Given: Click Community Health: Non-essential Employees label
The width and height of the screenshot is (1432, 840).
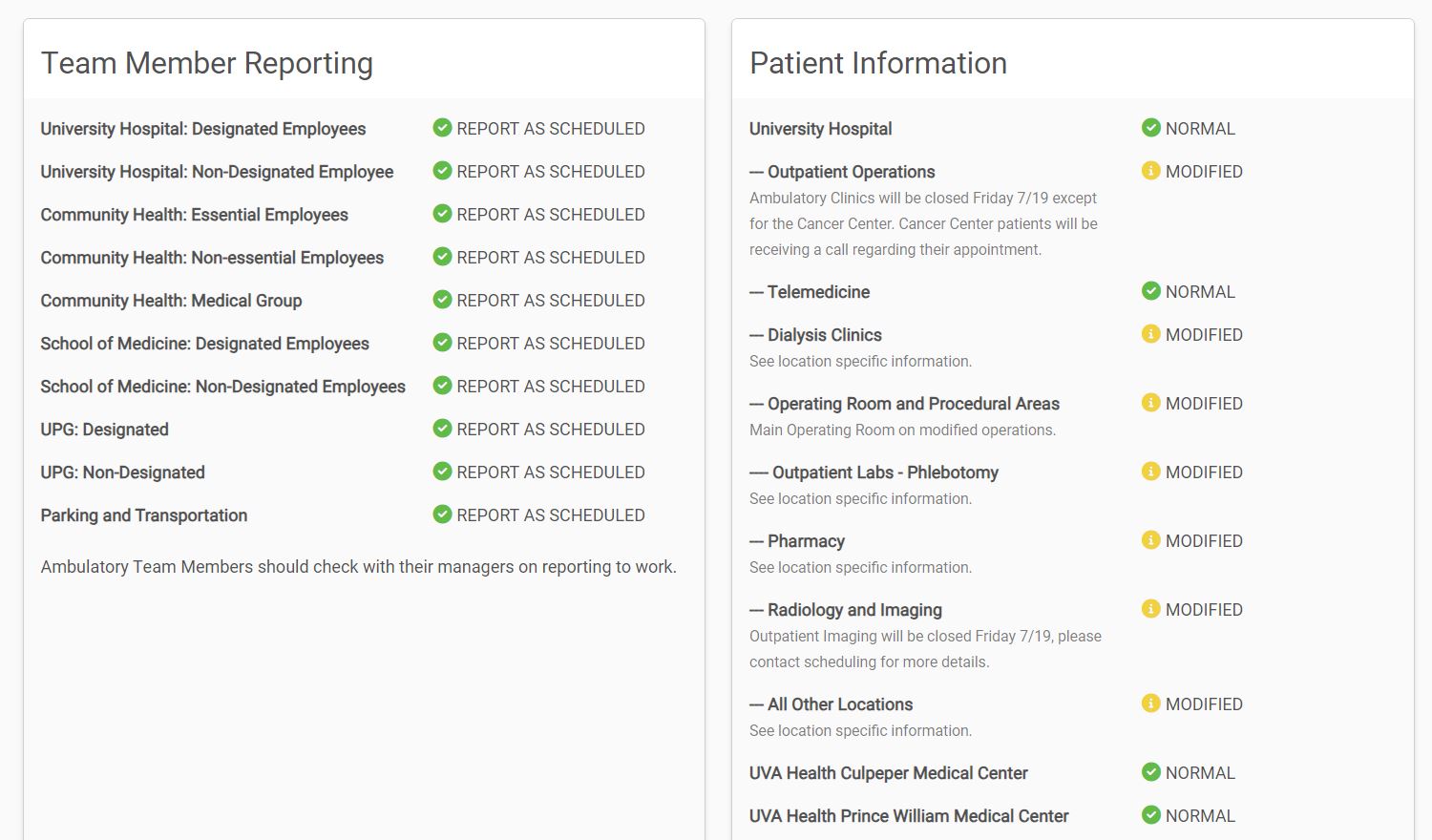Looking at the screenshot, I should coord(212,258).
